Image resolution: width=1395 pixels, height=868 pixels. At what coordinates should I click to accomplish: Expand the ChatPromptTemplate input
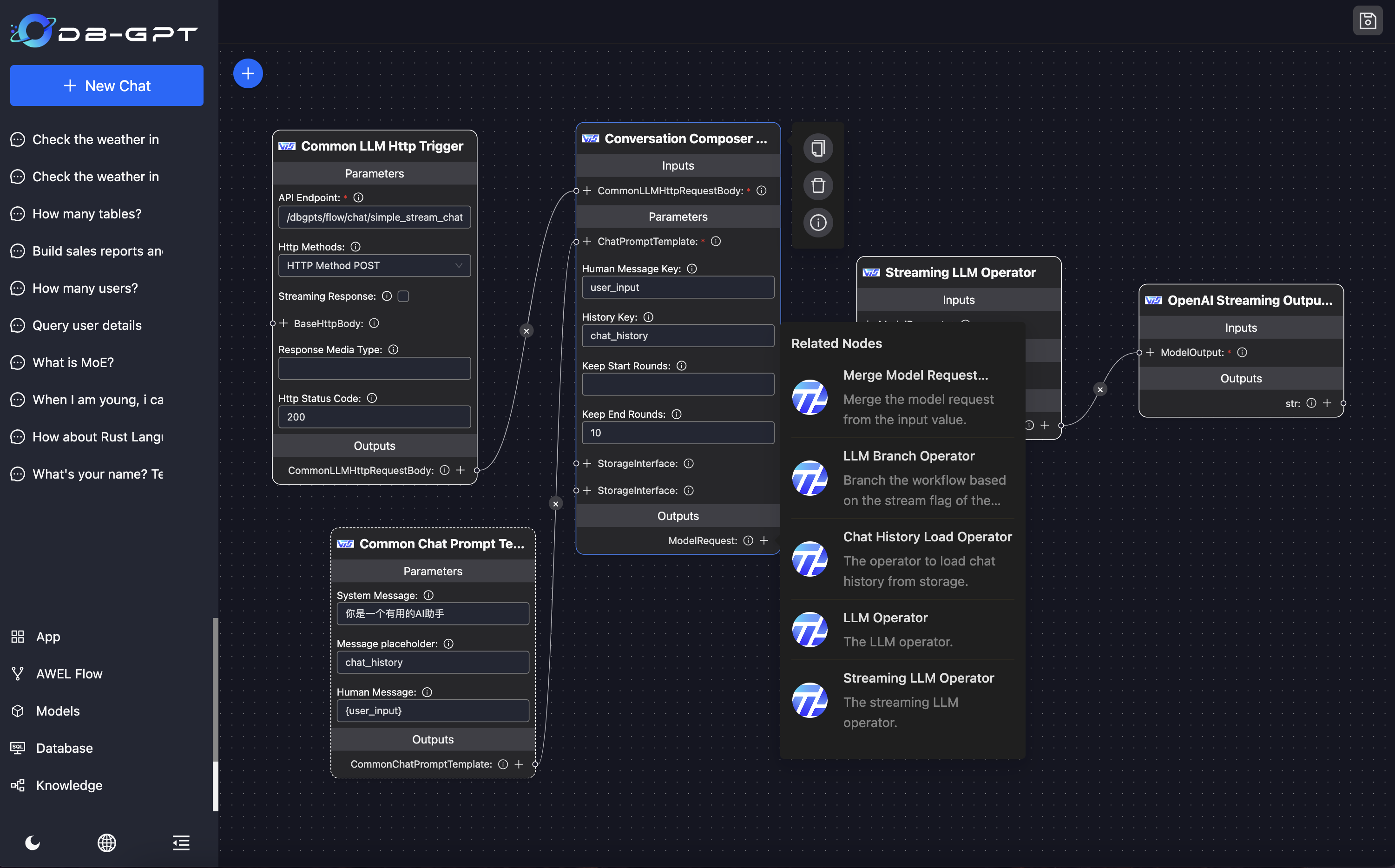pyautogui.click(x=586, y=241)
